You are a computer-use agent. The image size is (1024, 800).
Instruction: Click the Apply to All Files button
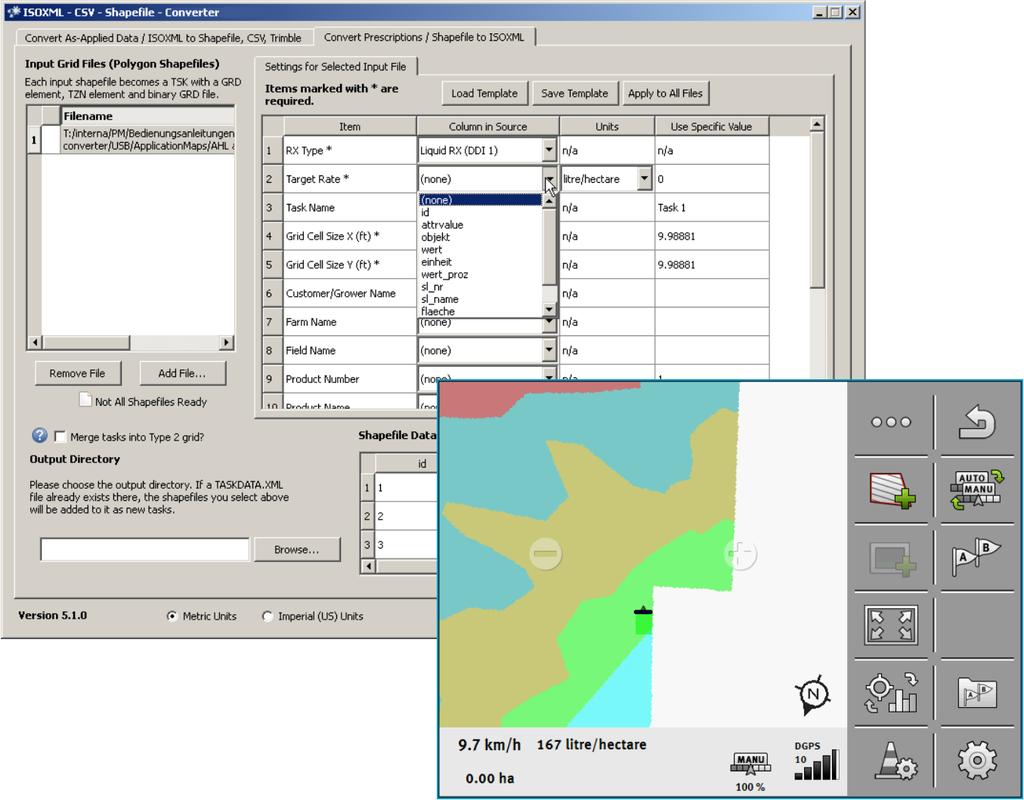665,93
